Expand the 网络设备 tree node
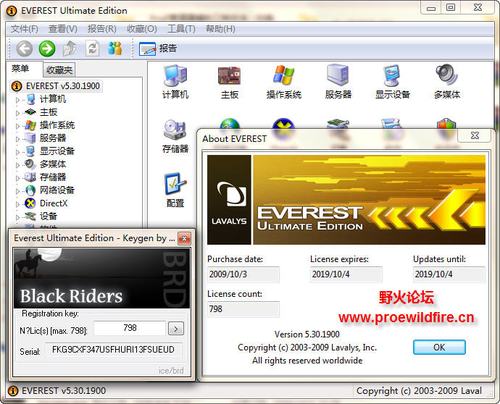500x404 pixels. tap(18, 190)
